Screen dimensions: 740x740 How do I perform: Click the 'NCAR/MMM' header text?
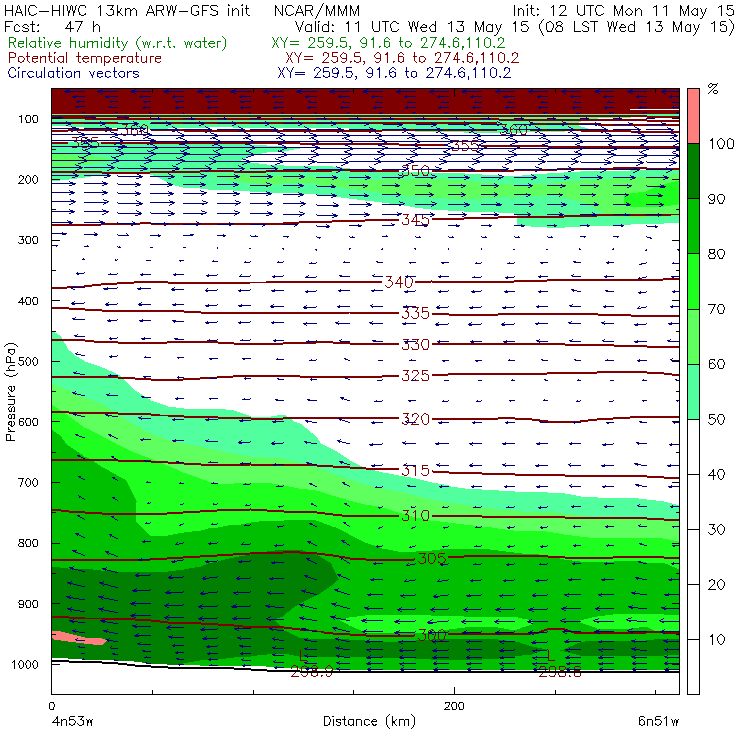[317, 11]
